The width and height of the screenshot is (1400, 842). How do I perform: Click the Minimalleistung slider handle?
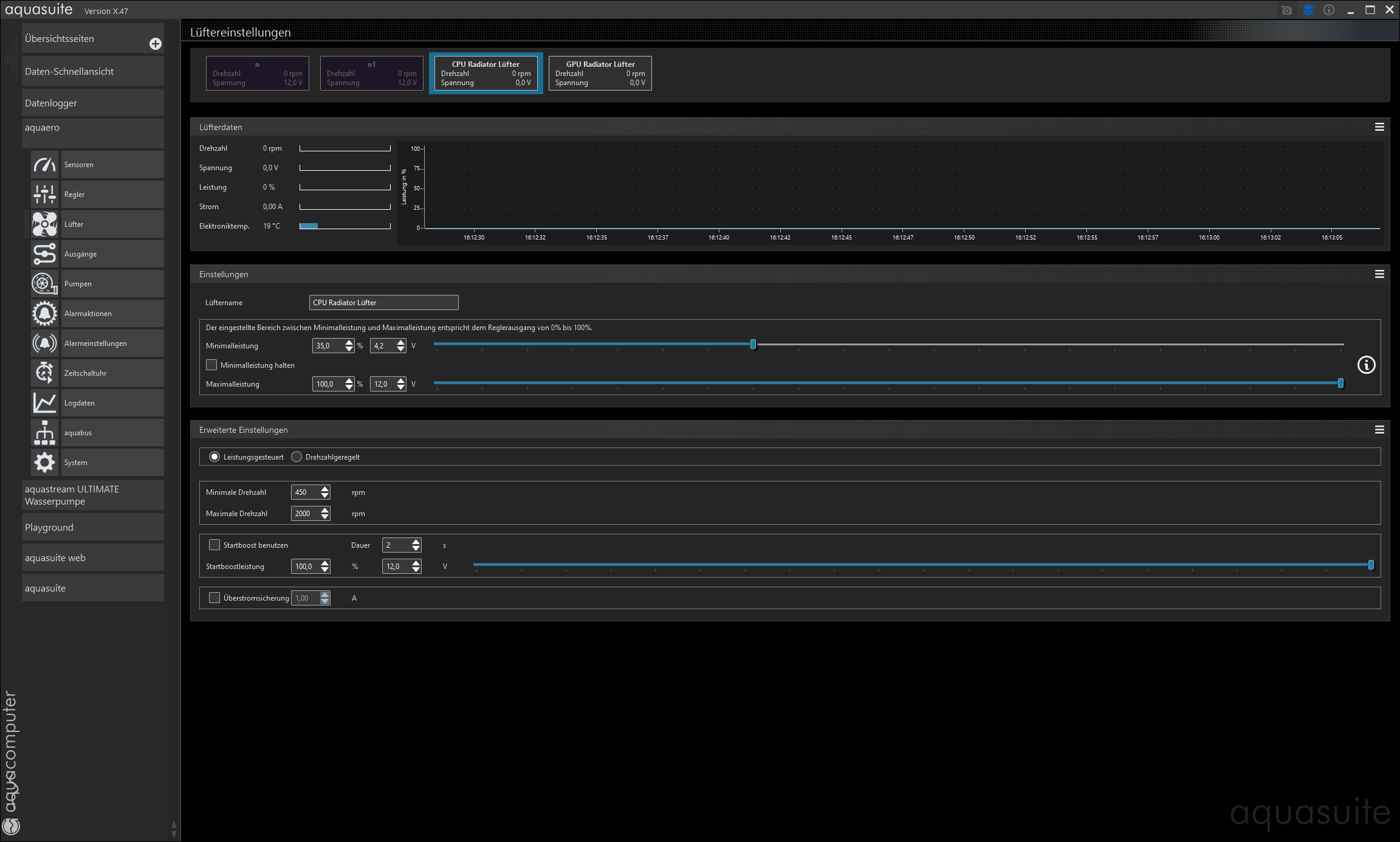(x=753, y=345)
